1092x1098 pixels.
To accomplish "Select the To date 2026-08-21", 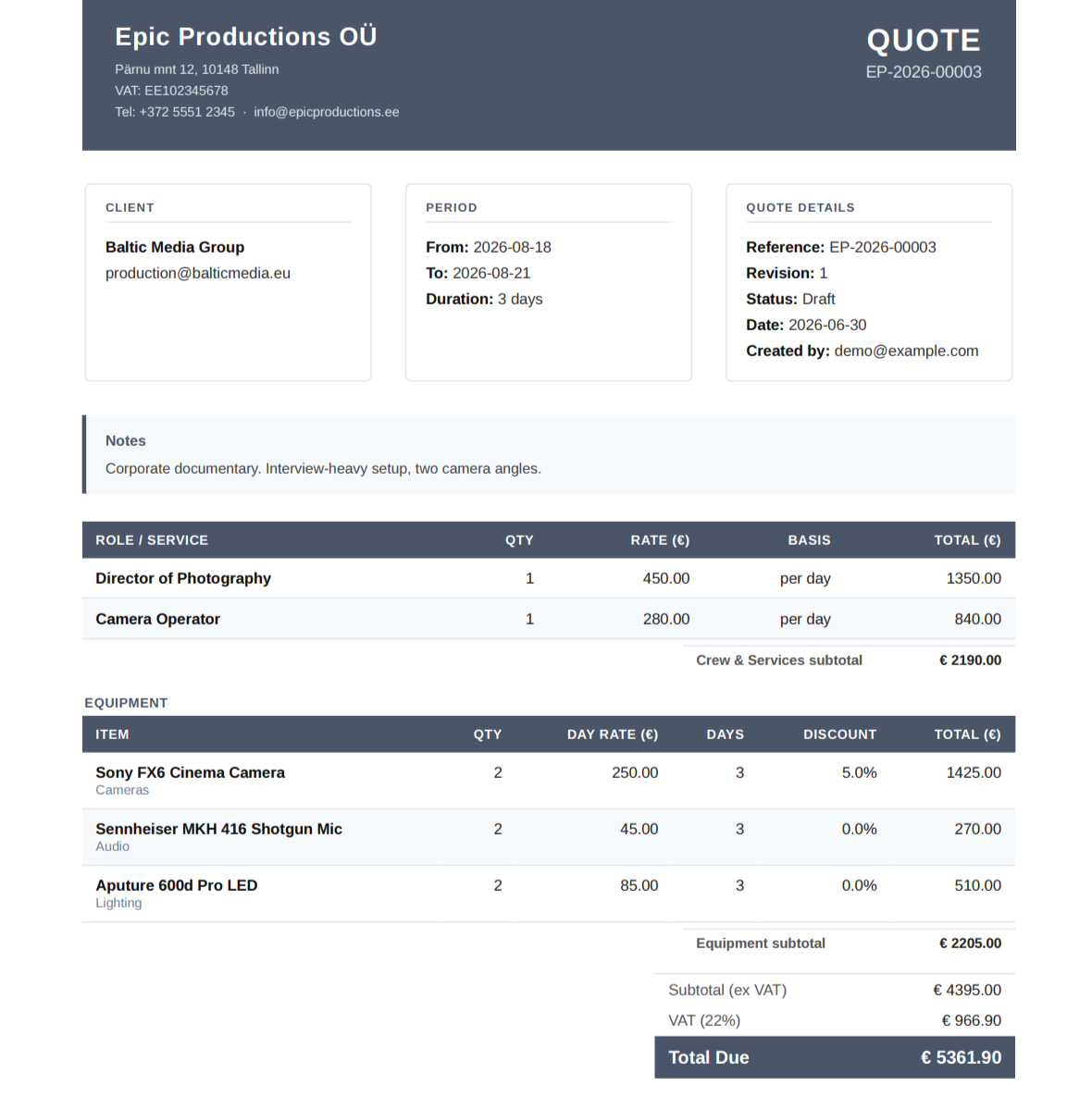I will (491, 273).
